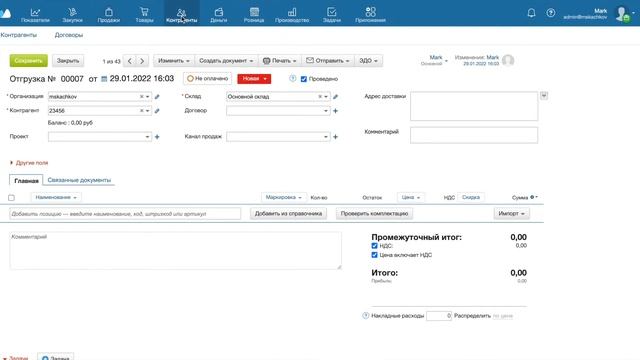Open the Закупки section icon
640x360 pixels.
[x=72, y=12]
